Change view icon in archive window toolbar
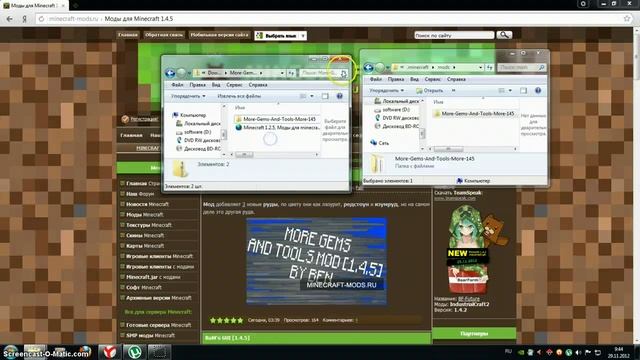 [x=303, y=96]
